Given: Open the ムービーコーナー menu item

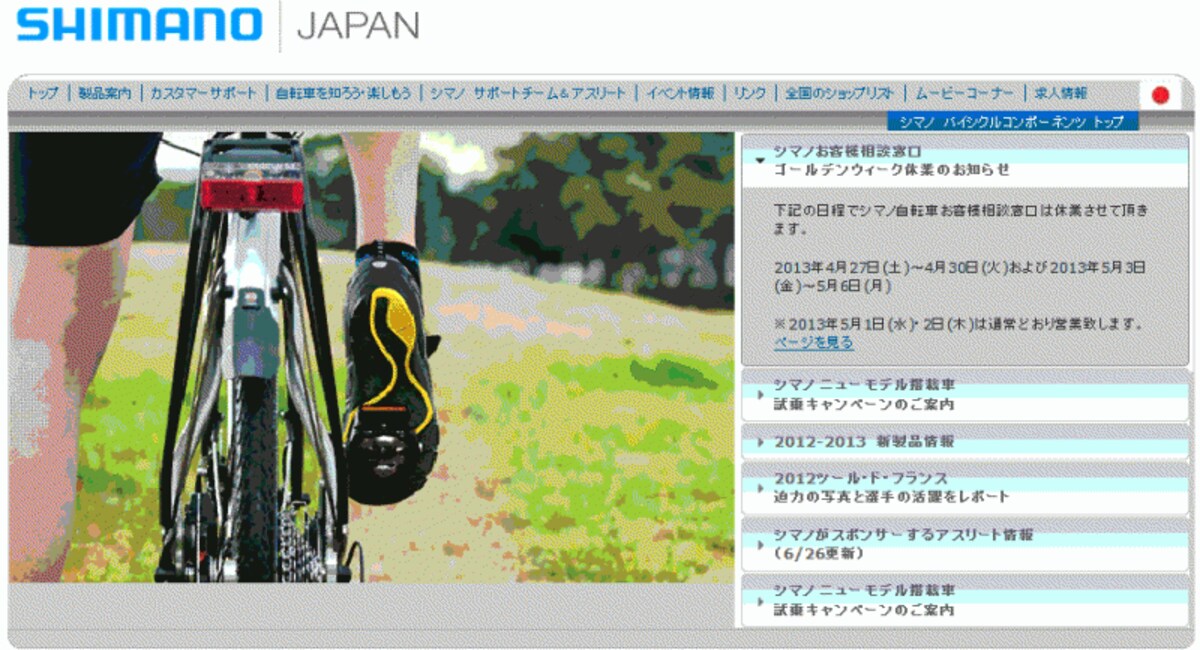Looking at the screenshot, I should 964,93.
